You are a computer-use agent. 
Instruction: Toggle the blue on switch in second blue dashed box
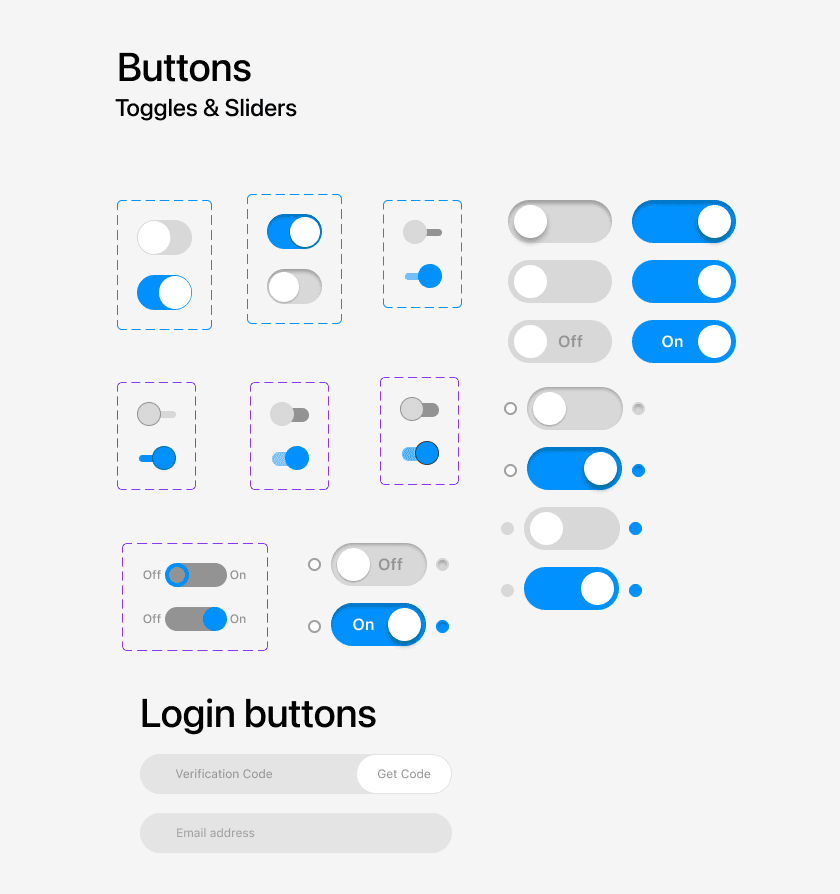click(294, 231)
